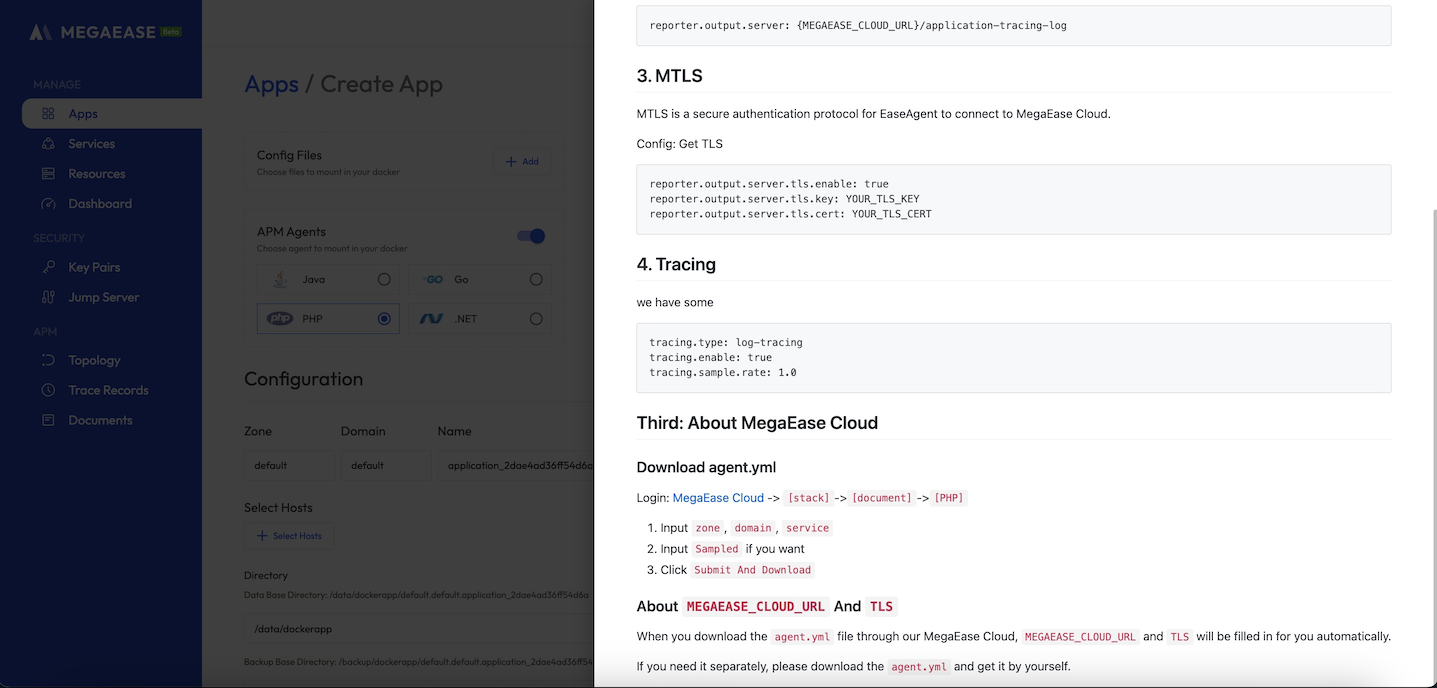Click the Documents icon in sidebar
This screenshot has width=1437, height=688.
[x=48, y=420]
